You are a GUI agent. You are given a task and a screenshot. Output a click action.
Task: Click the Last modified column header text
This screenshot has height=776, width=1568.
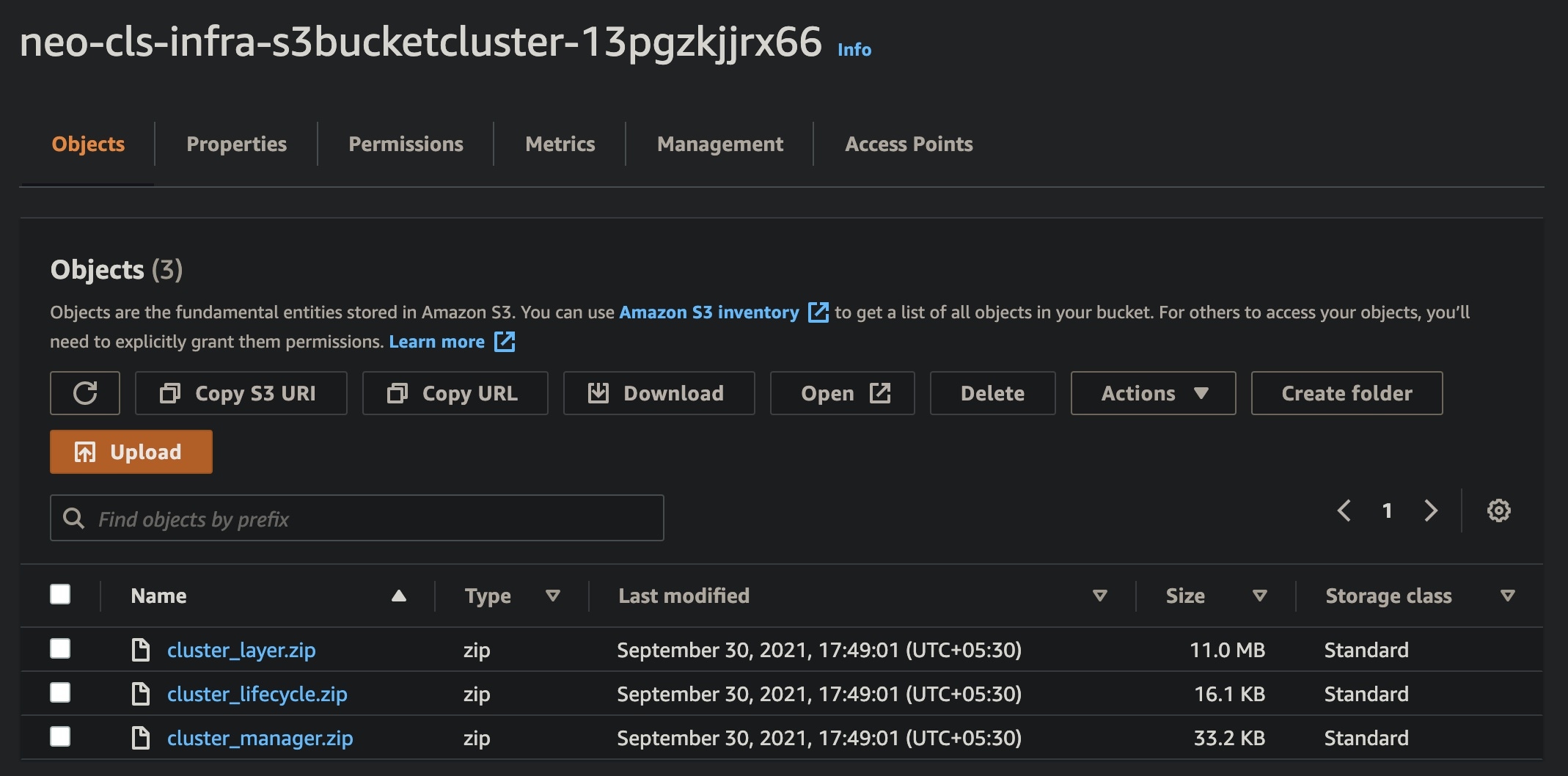coord(684,596)
